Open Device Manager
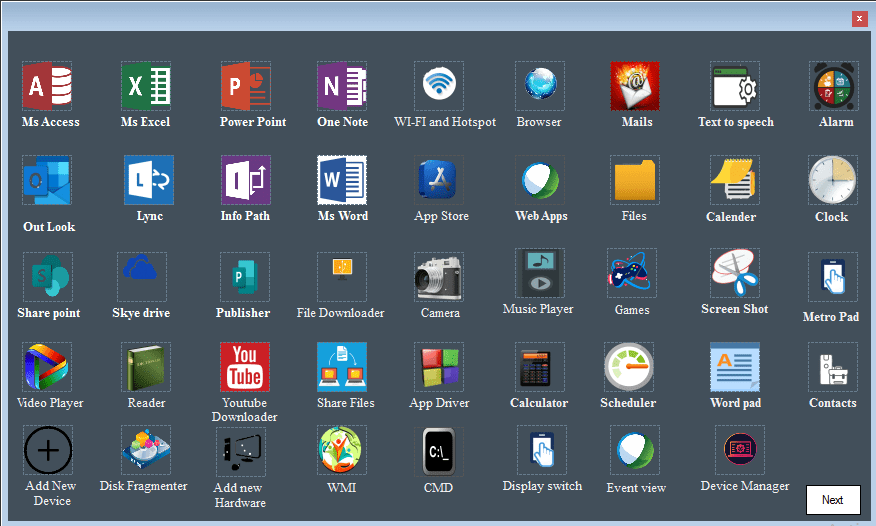This screenshot has width=876, height=526. 740,449
